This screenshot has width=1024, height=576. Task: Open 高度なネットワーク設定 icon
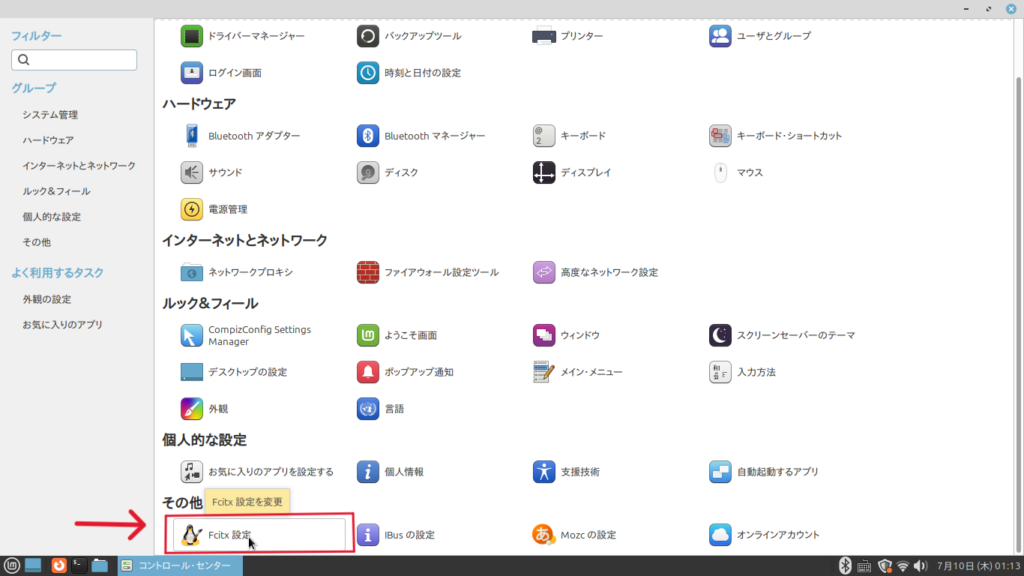(544, 272)
